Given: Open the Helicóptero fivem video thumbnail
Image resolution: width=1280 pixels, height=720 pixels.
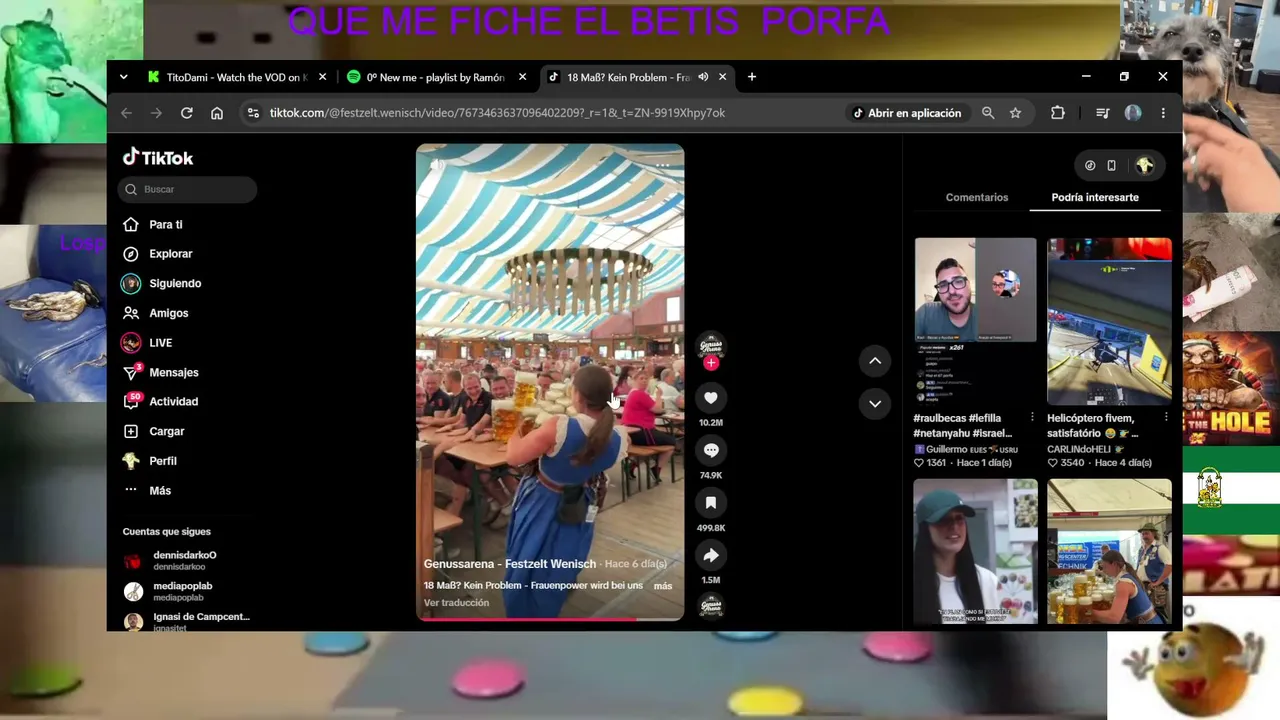Looking at the screenshot, I should coord(1109,321).
